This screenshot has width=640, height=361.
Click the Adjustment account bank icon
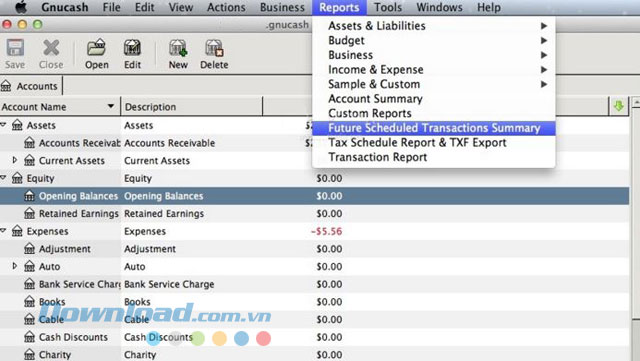29,249
